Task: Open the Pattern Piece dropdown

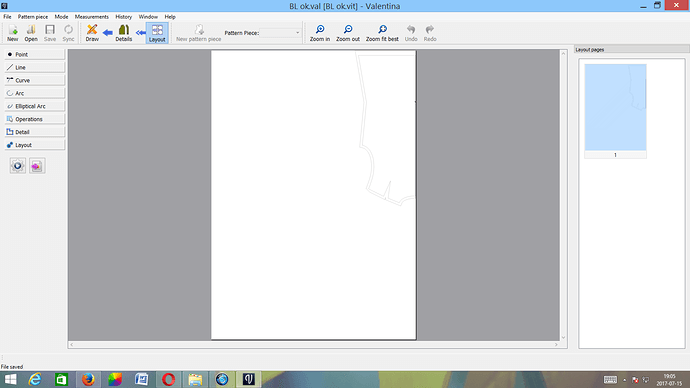Action: point(280,33)
